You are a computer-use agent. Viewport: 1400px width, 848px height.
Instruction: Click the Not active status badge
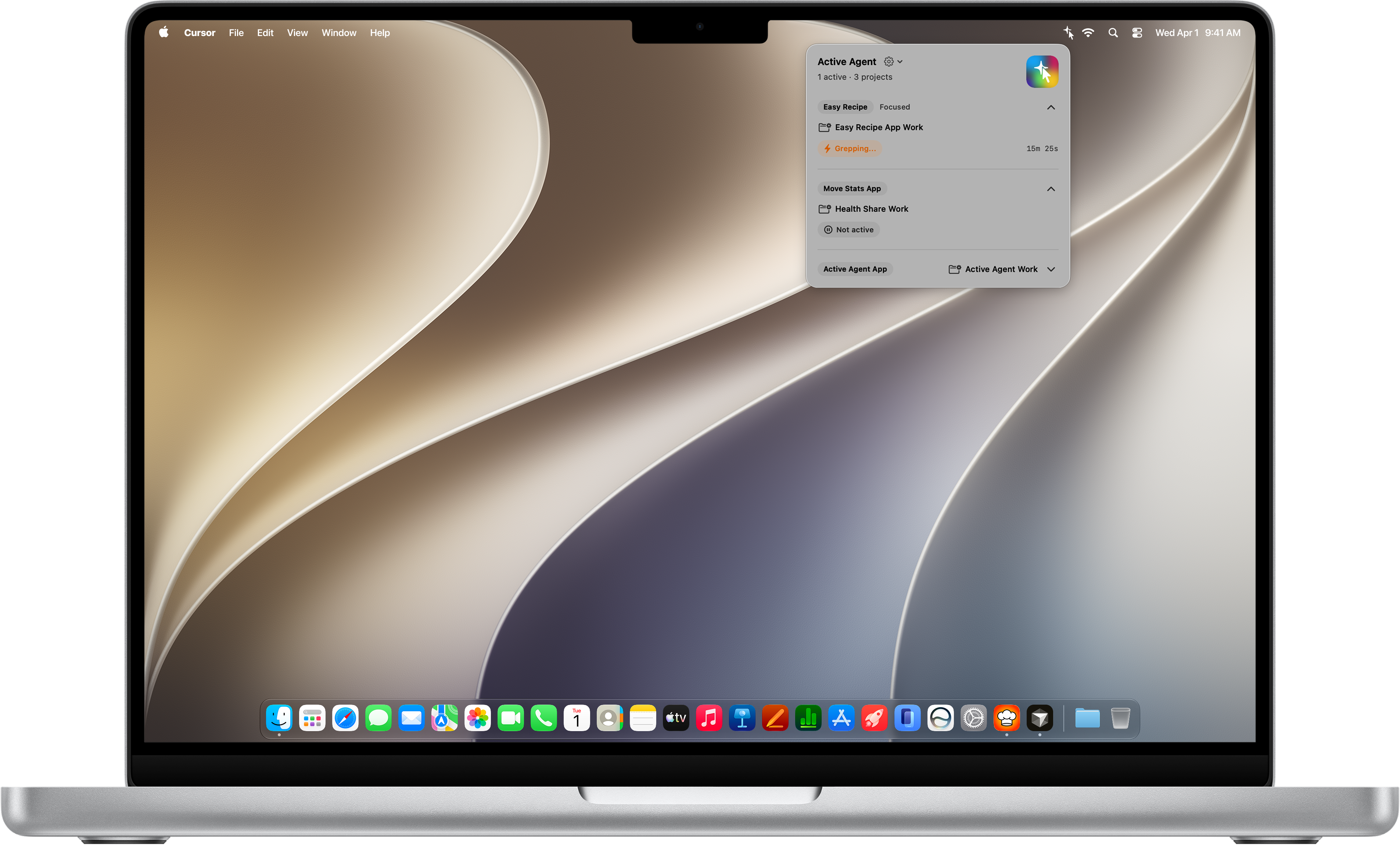[x=849, y=230]
